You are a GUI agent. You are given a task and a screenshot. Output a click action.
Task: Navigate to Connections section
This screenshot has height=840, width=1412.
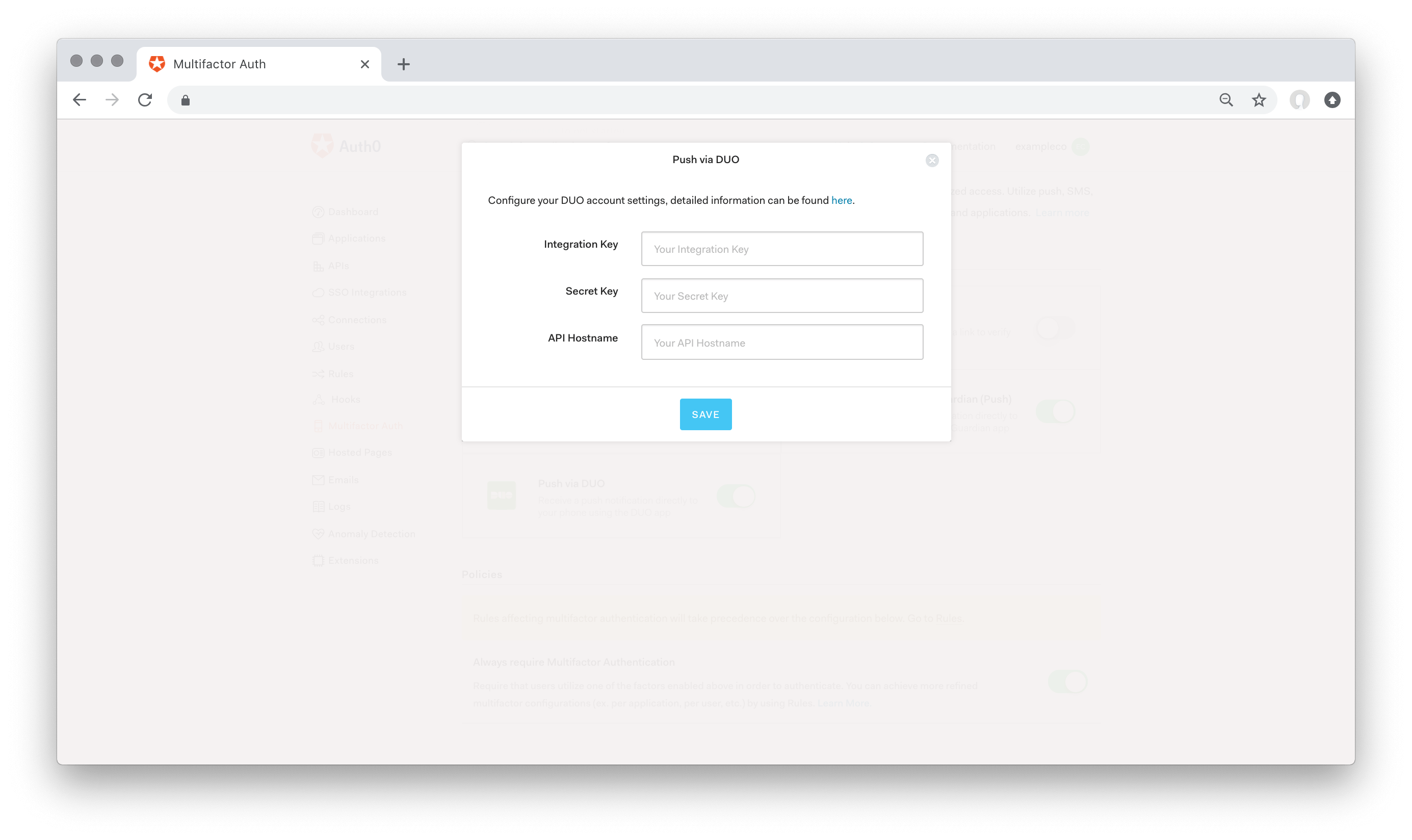tap(357, 319)
